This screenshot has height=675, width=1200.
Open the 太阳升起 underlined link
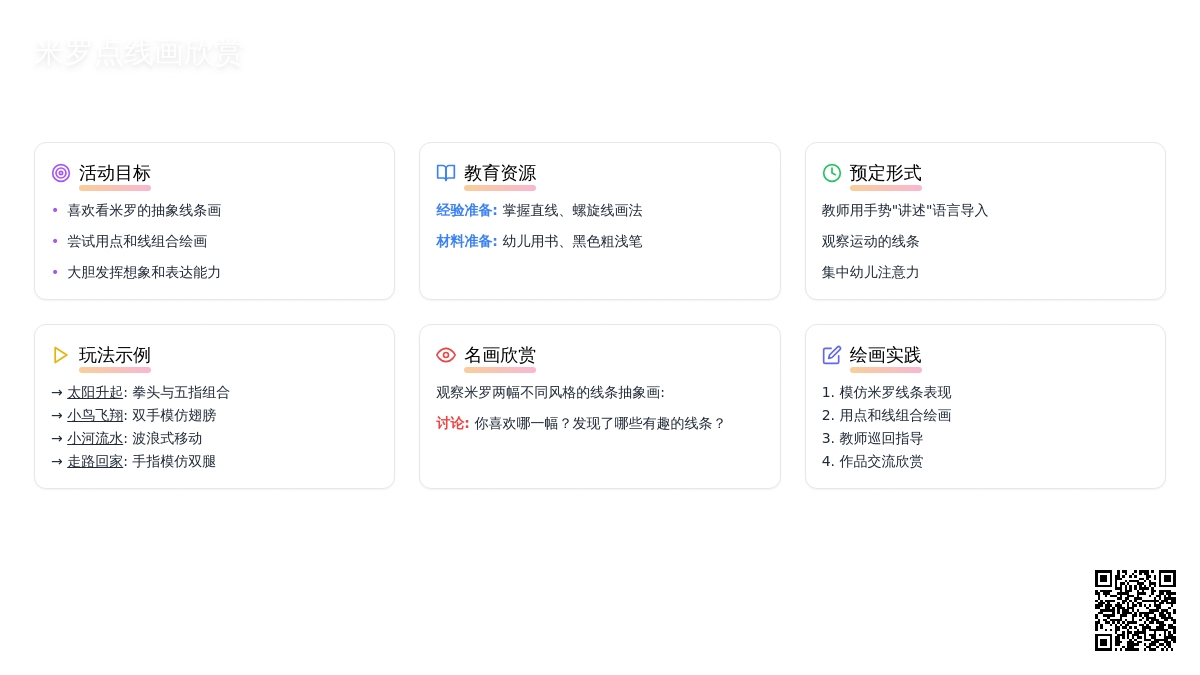tap(95, 392)
